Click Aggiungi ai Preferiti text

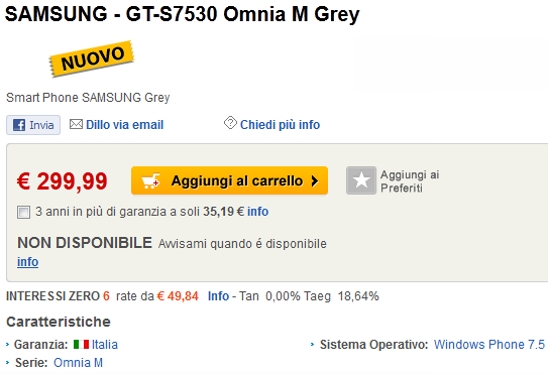coord(410,181)
